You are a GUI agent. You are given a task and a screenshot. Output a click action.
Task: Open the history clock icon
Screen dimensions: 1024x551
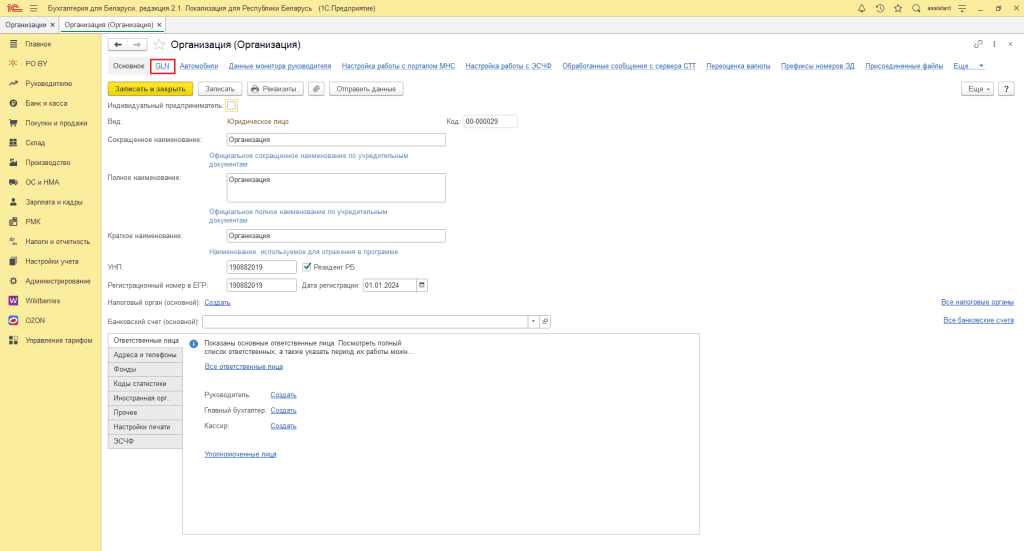coord(879,8)
